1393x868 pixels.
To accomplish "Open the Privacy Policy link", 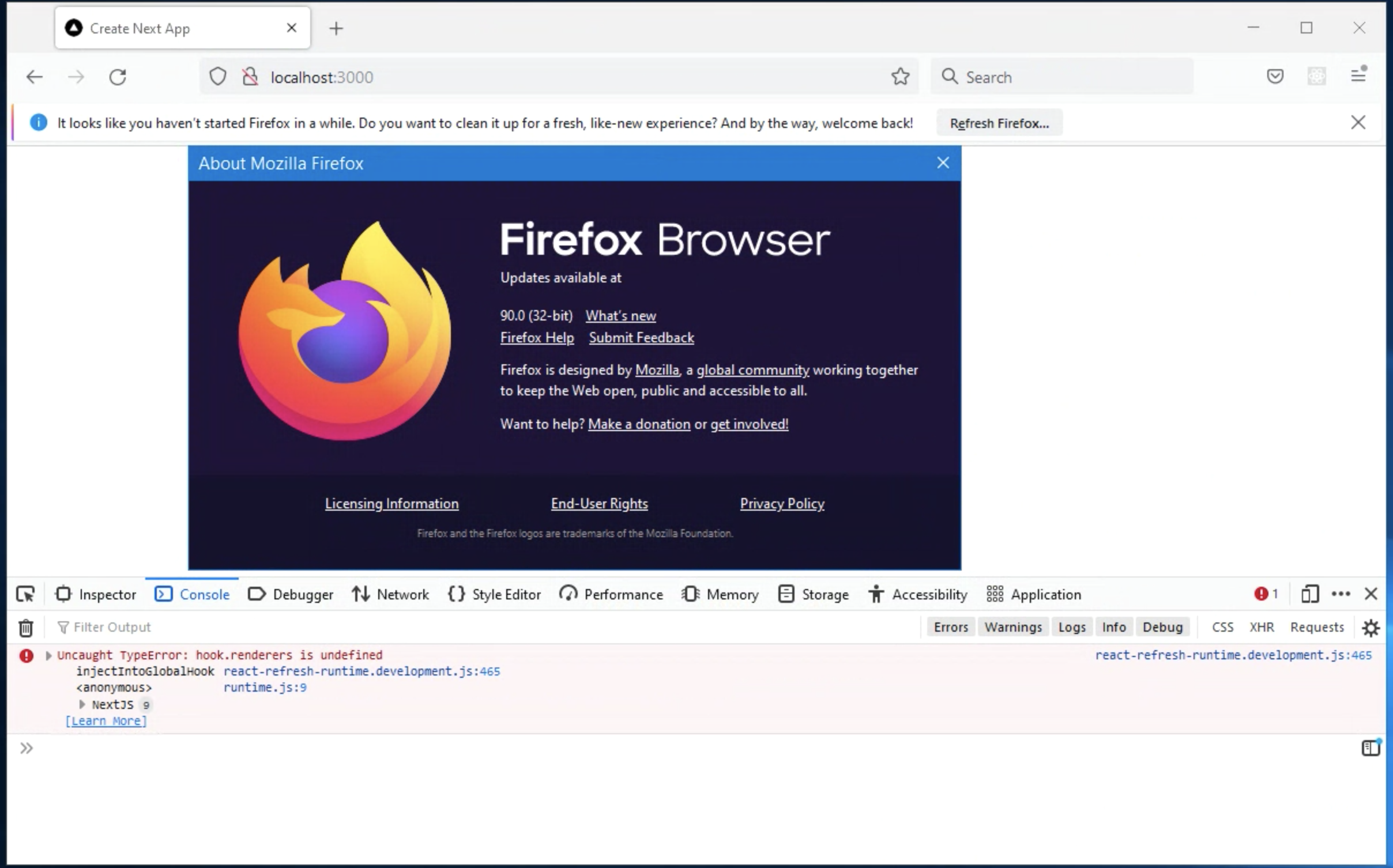I will click(782, 504).
